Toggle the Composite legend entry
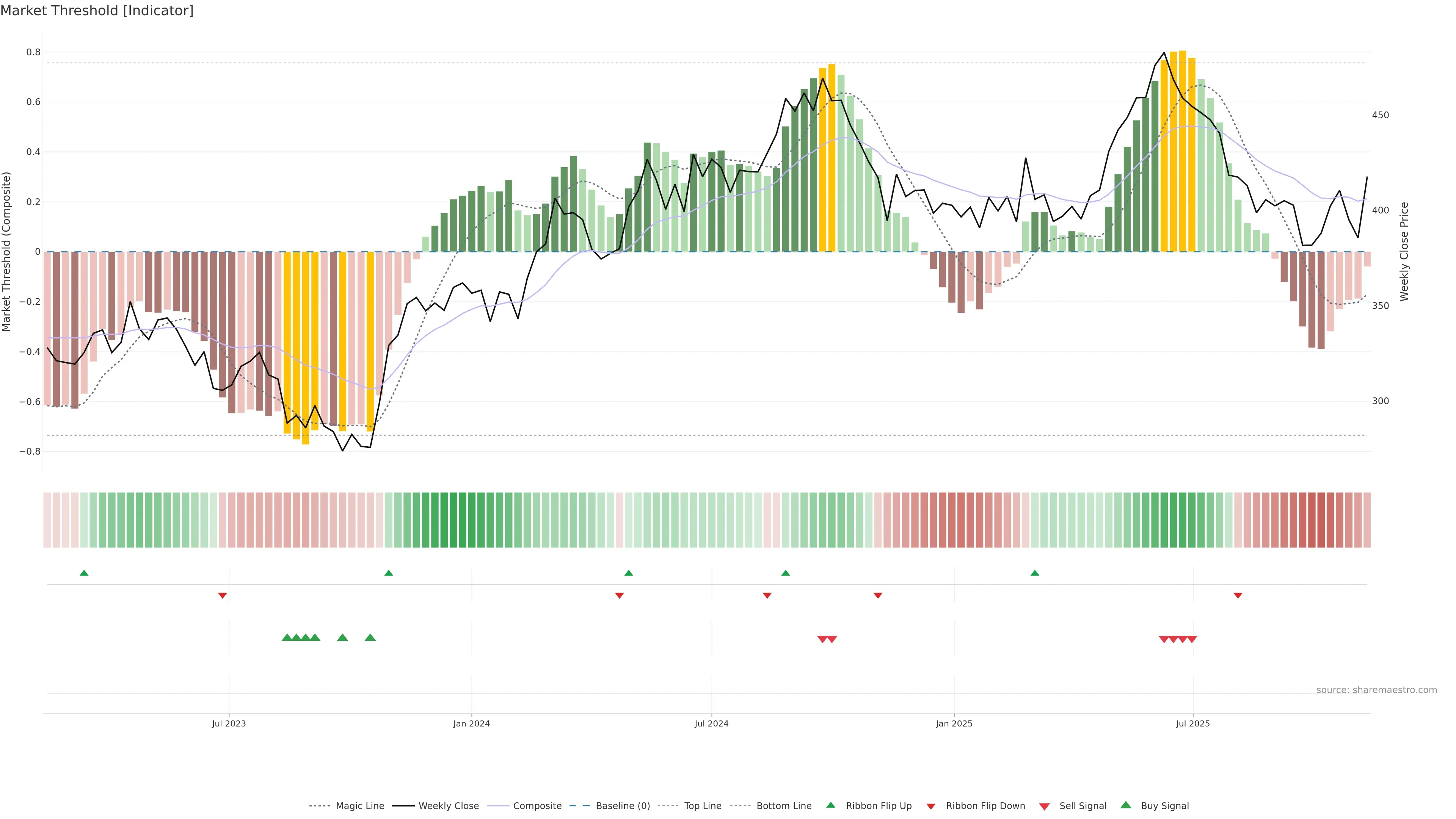The image size is (1456, 819). click(x=537, y=806)
